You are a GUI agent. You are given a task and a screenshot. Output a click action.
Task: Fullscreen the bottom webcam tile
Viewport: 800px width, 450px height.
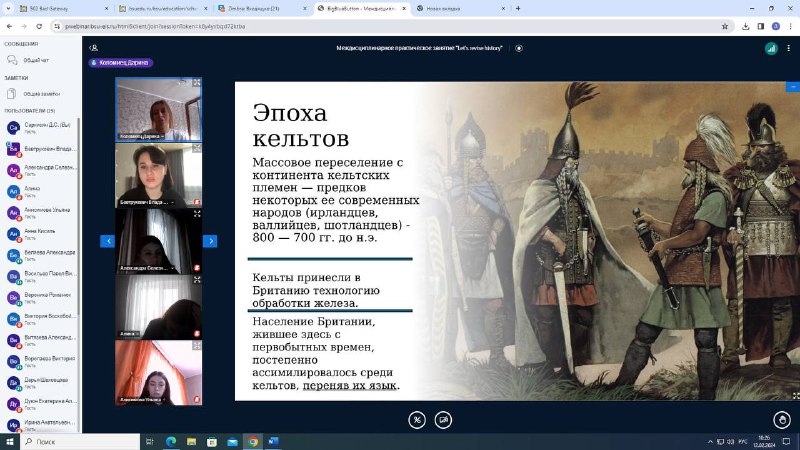pyautogui.click(x=196, y=345)
